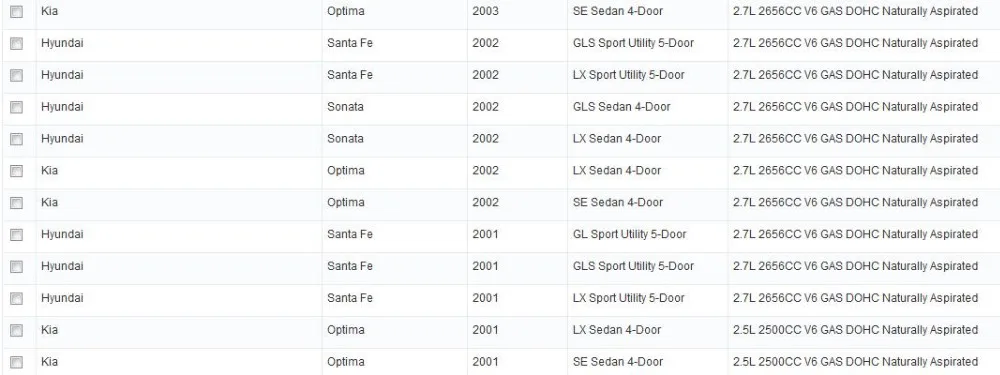Click 'SE Sedan 4-Door' in 2002 Optima row
Viewport: 1000px width, 375px height.
(x=618, y=202)
